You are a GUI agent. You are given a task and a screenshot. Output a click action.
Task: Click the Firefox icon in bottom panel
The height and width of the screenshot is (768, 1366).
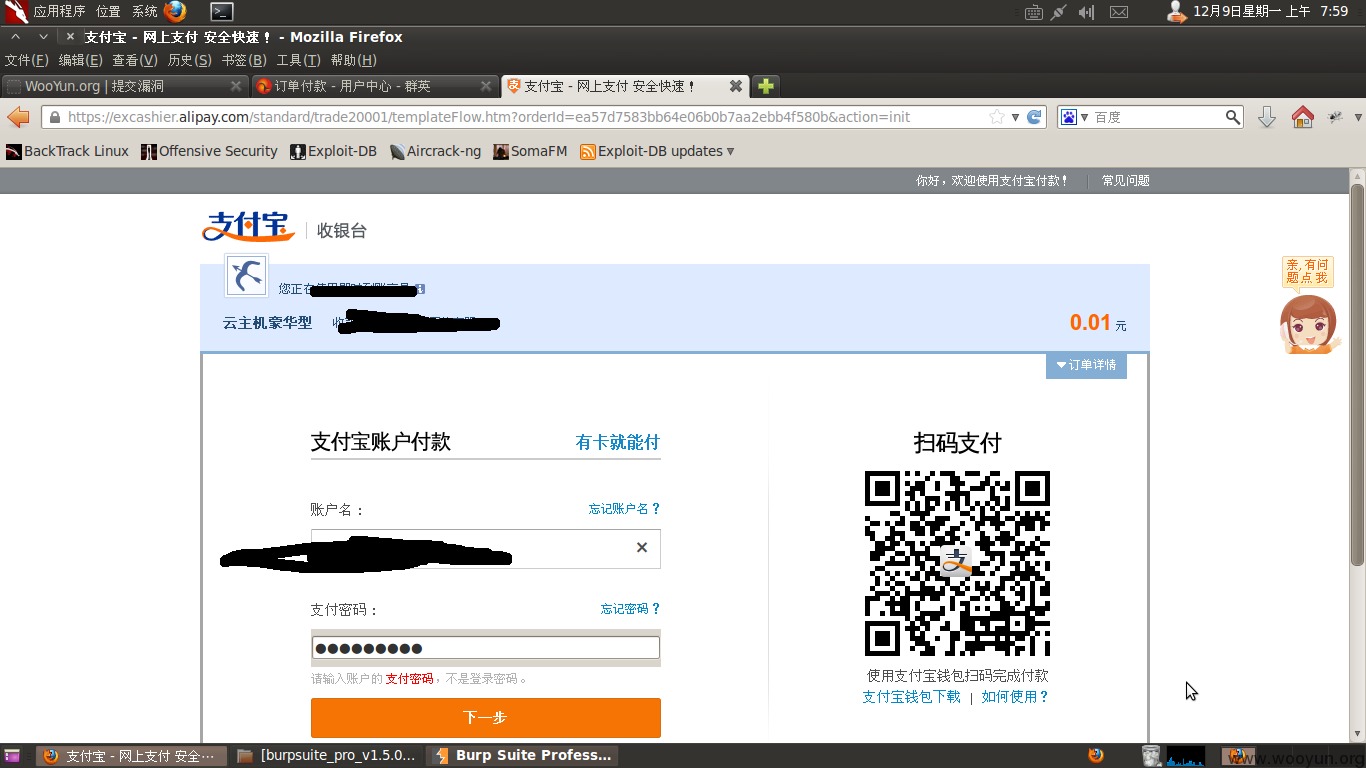coord(1096,755)
